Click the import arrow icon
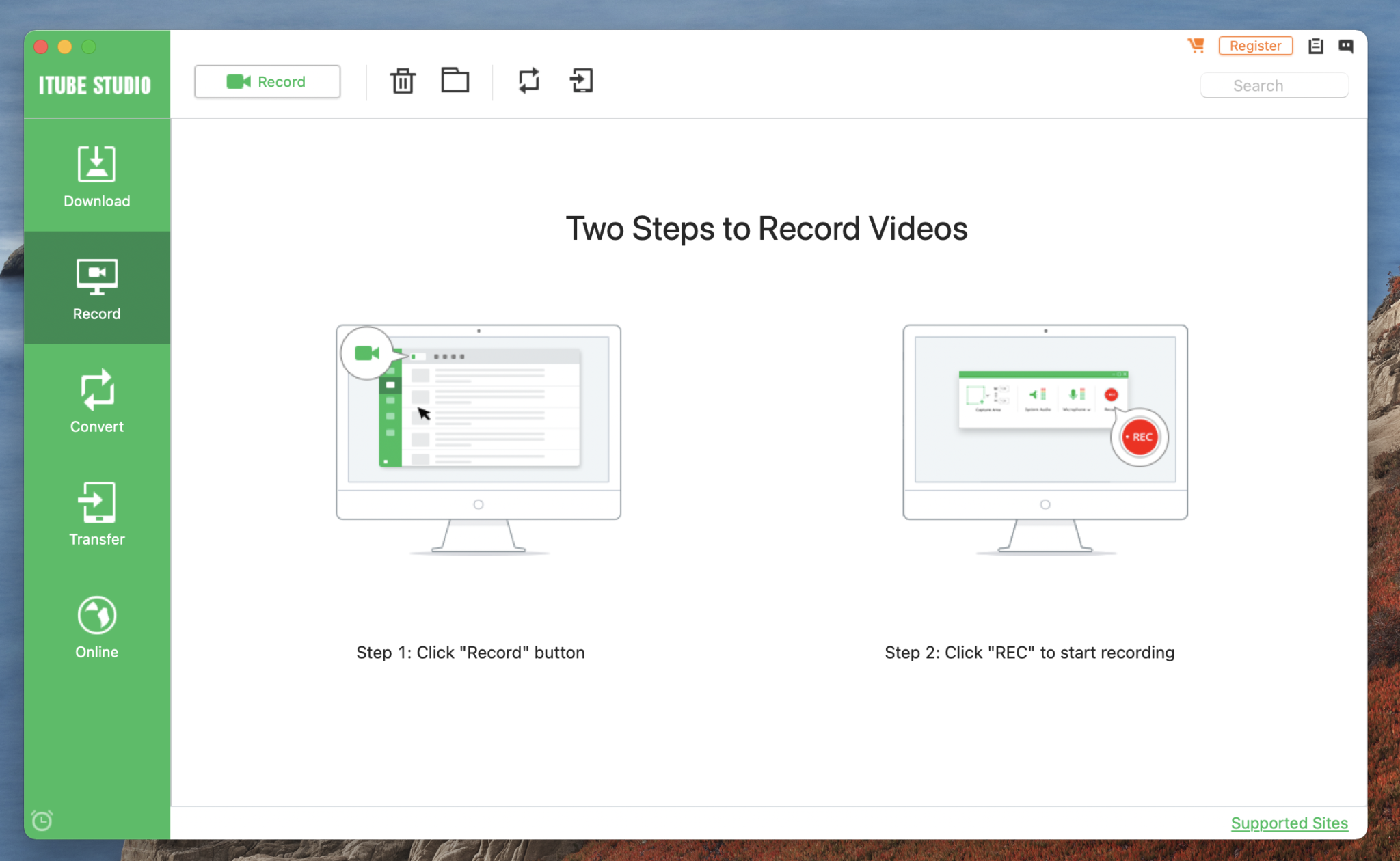The image size is (1400, 861). [x=581, y=82]
